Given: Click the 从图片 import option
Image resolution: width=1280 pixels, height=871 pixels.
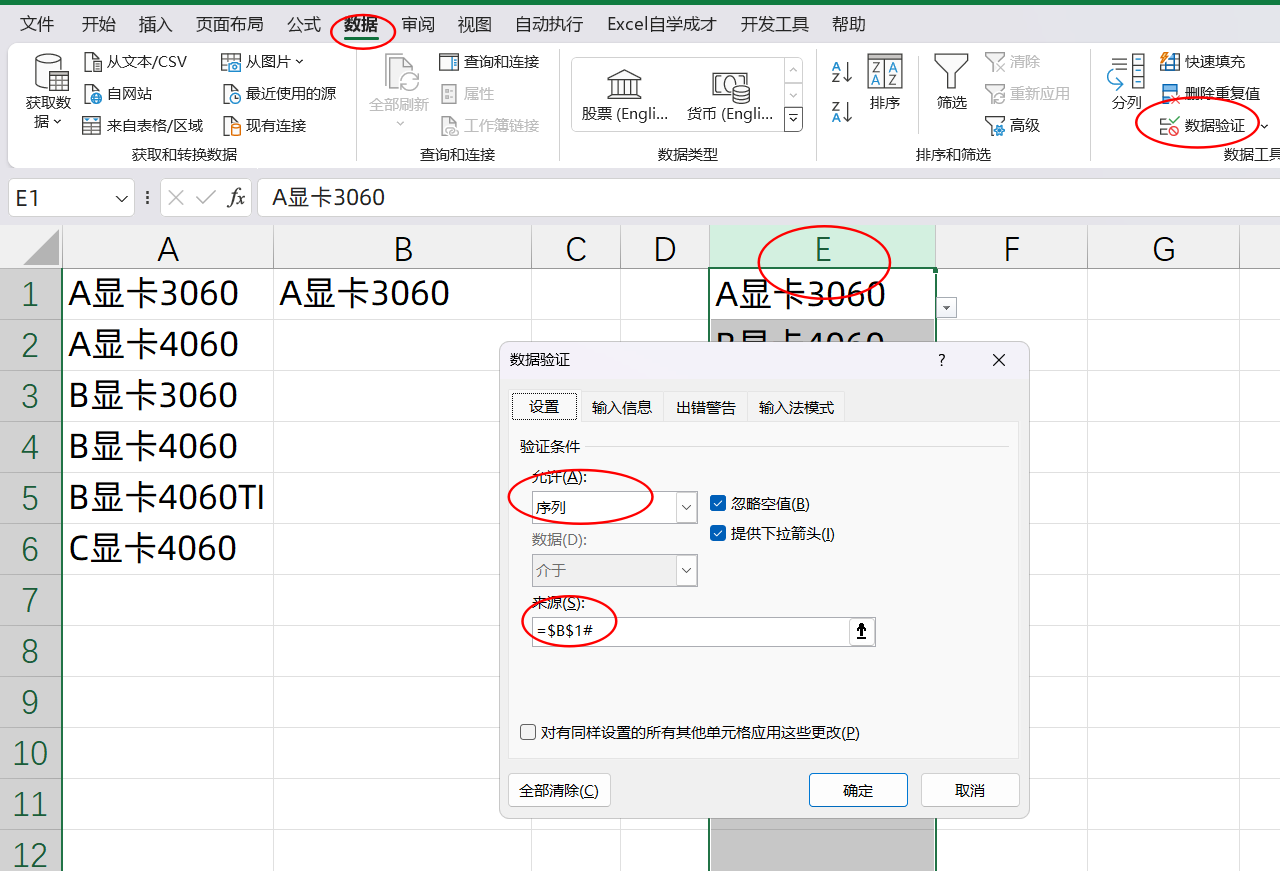Looking at the screenshot, I should pyautogui.click(x=257, y=62).
